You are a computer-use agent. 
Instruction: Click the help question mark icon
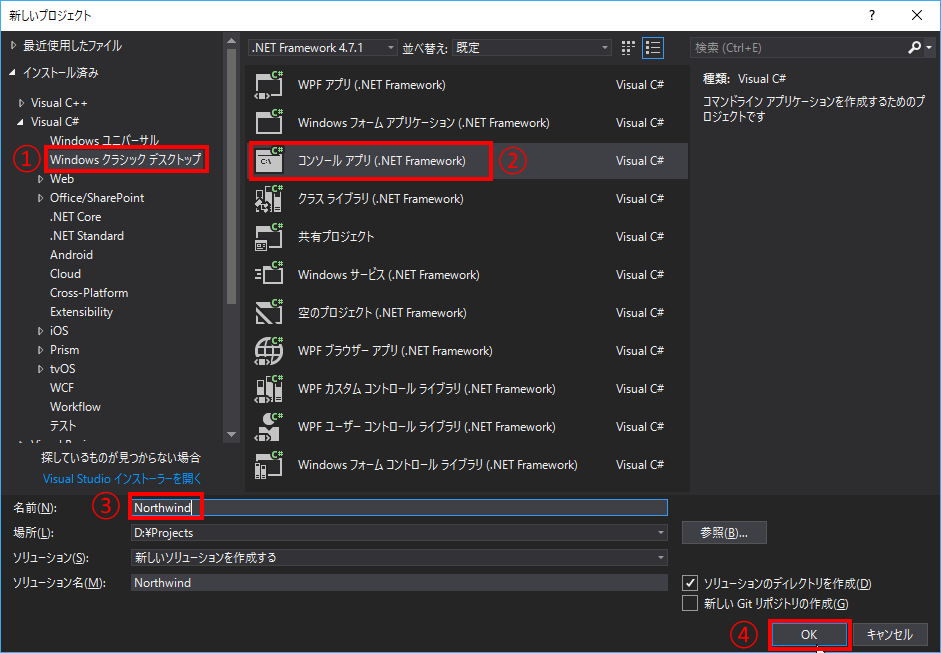tap(872, 16)
